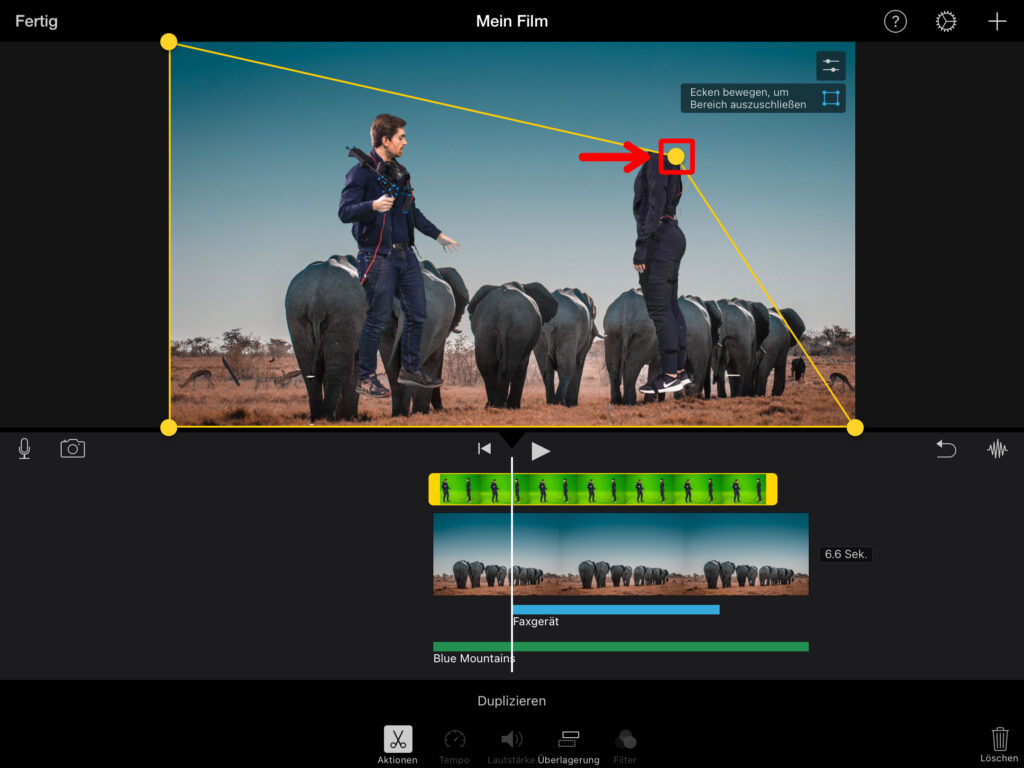The width and height of the screenshot is (1024, 768).
Task: Show audio waveforms in timeline
Action: point(997,450)
